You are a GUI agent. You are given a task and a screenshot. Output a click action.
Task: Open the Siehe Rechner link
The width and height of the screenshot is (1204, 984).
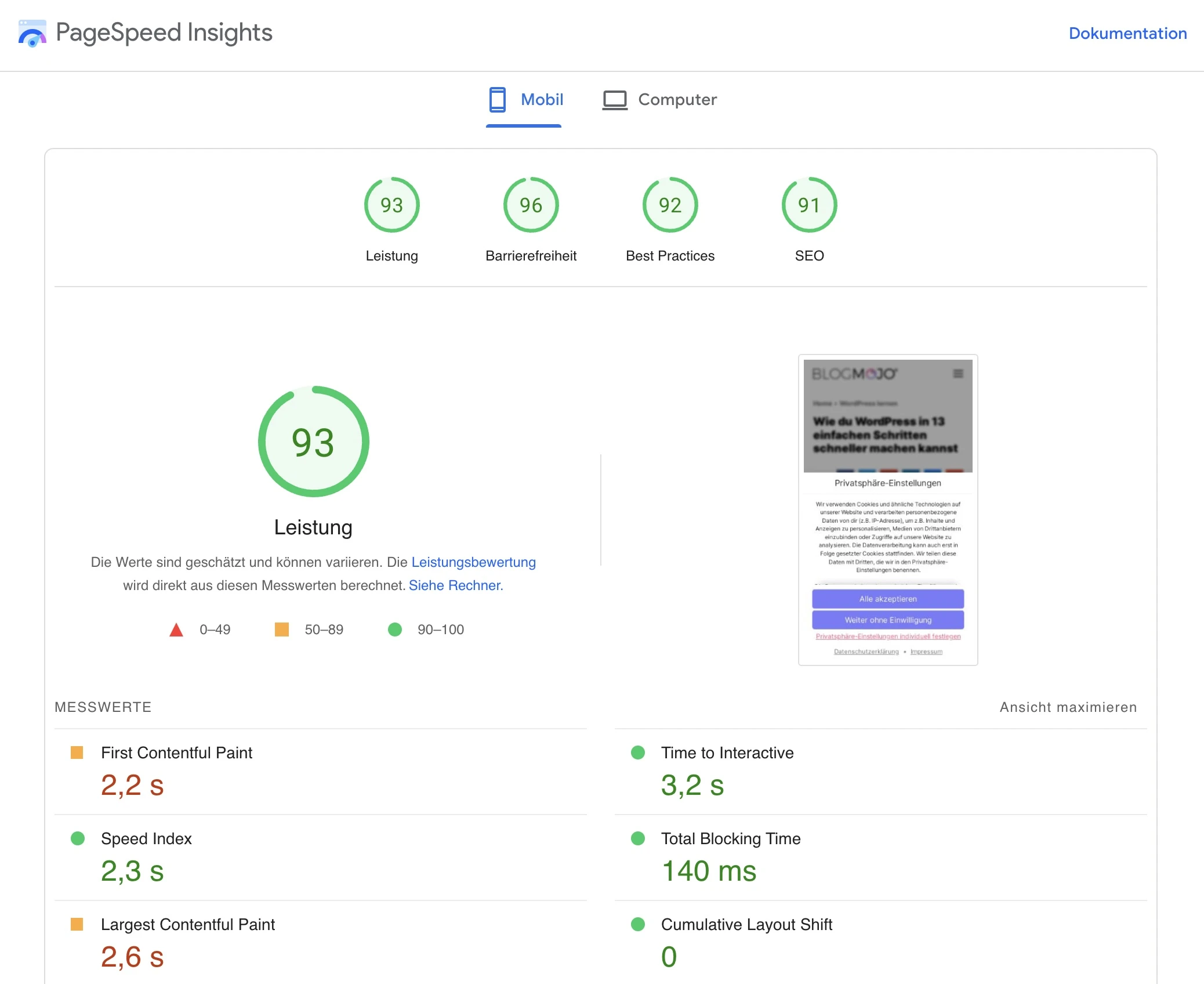point(455,585)
